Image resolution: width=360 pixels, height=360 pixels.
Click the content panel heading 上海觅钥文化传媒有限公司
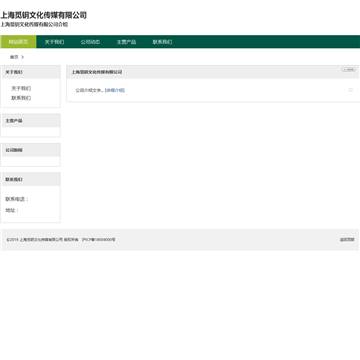tap(97, 72)
